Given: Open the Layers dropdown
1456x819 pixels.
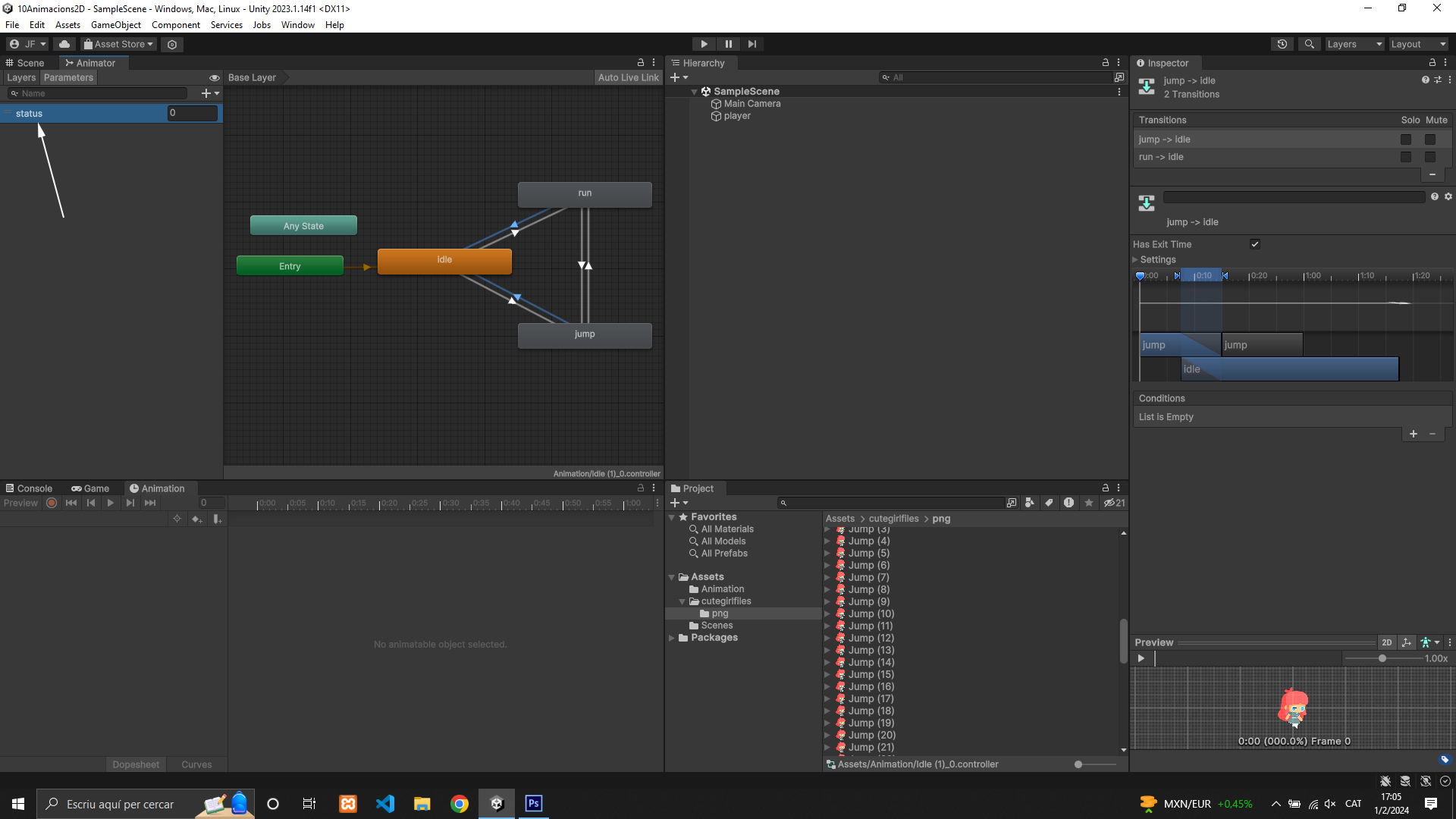Looking at the screenshot, I should point(1354,44).
